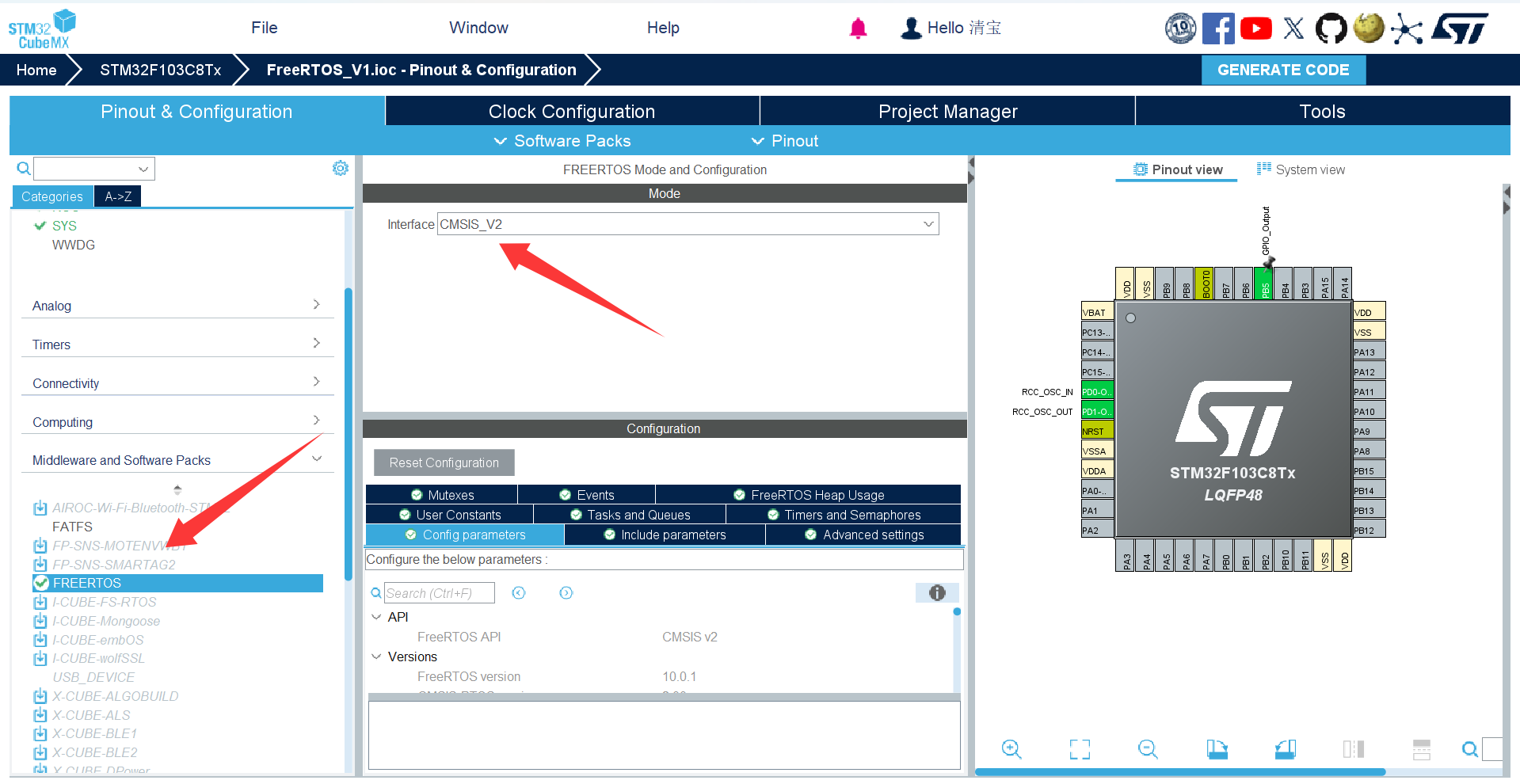The height and width of the screenshot is (784, 1520).
Task: Switch to the Project Manager tab
Action: pos(947,112)
